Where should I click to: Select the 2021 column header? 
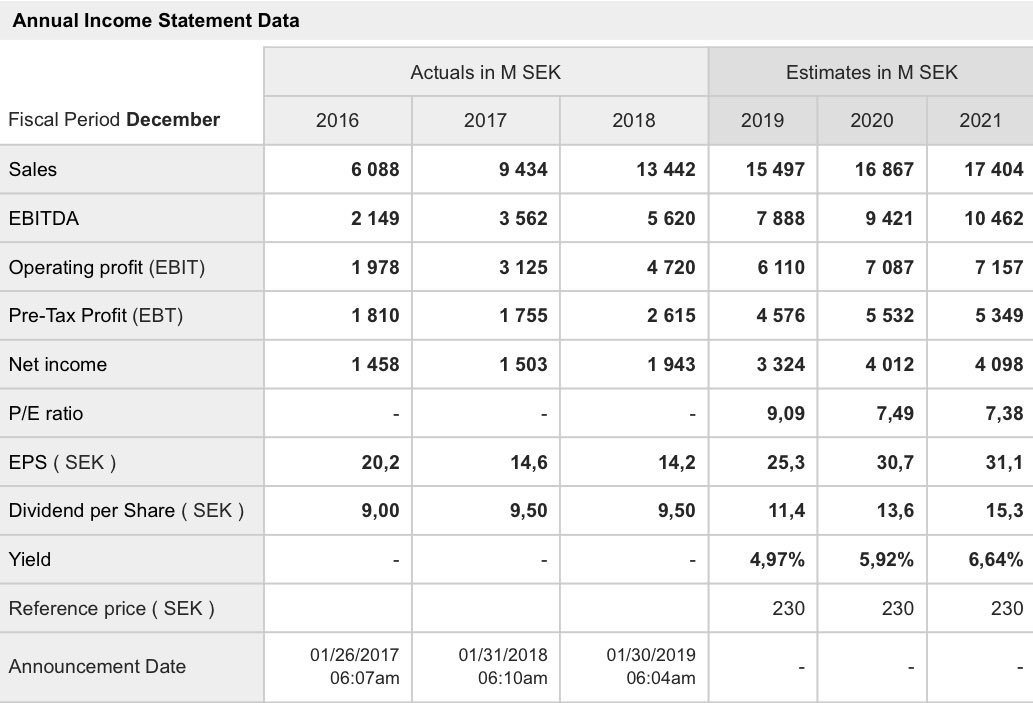980,121
